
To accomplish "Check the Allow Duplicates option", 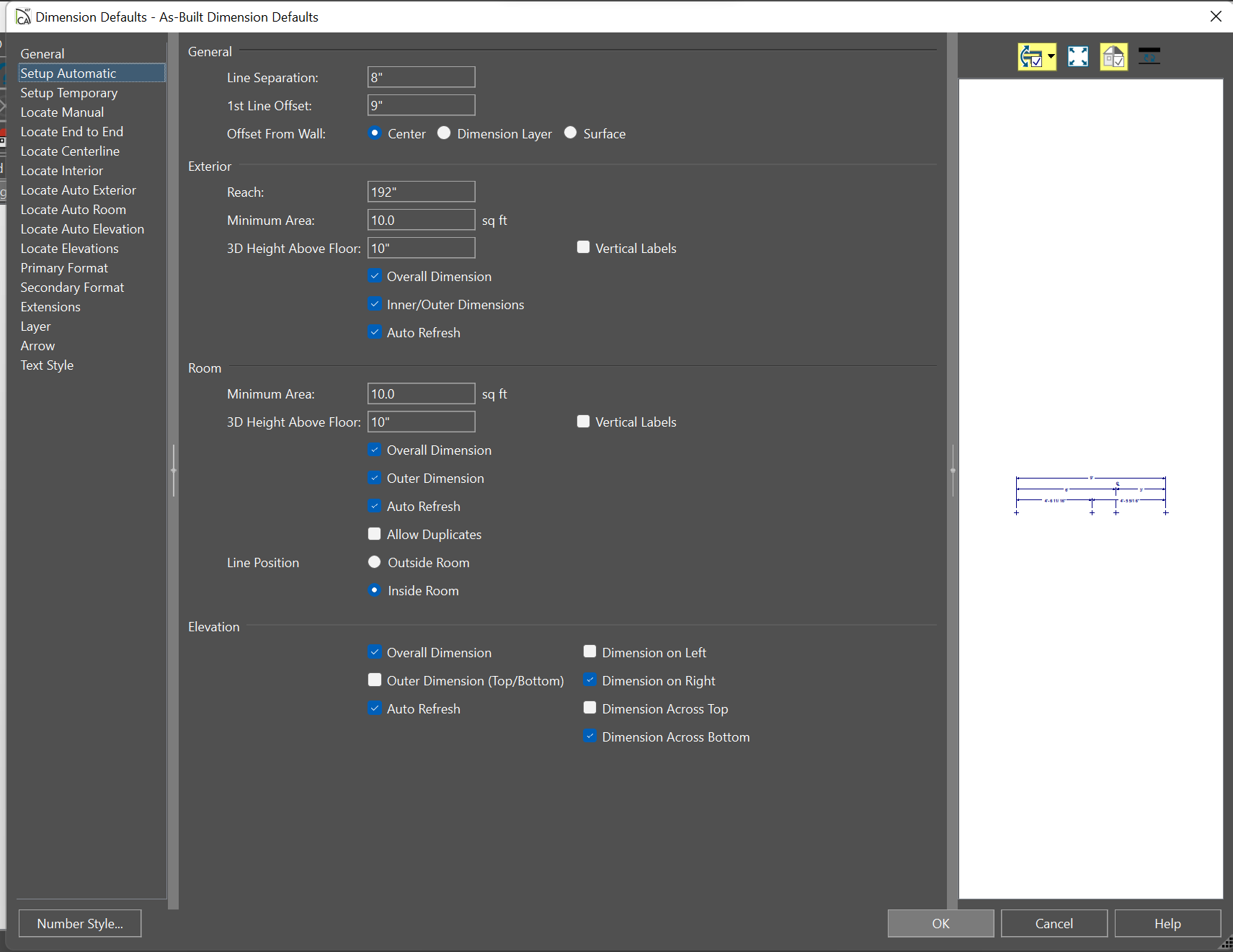I will click(x=375, y=534).
